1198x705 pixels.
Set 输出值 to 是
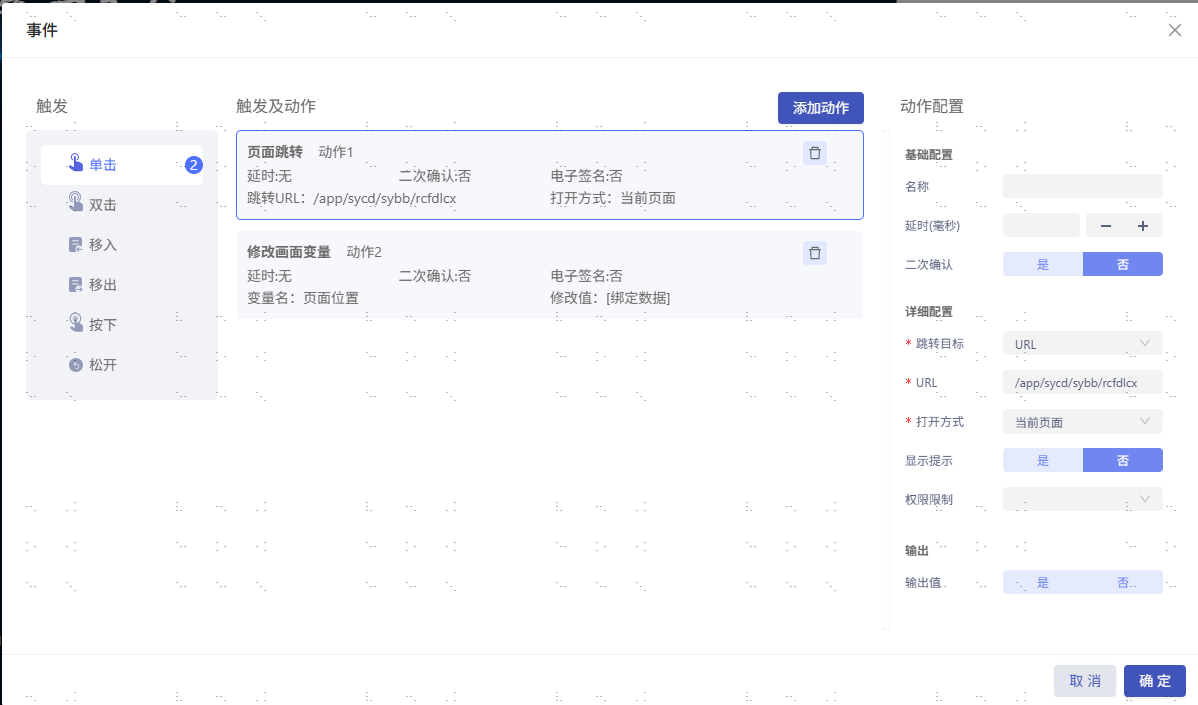point(1043,582)
